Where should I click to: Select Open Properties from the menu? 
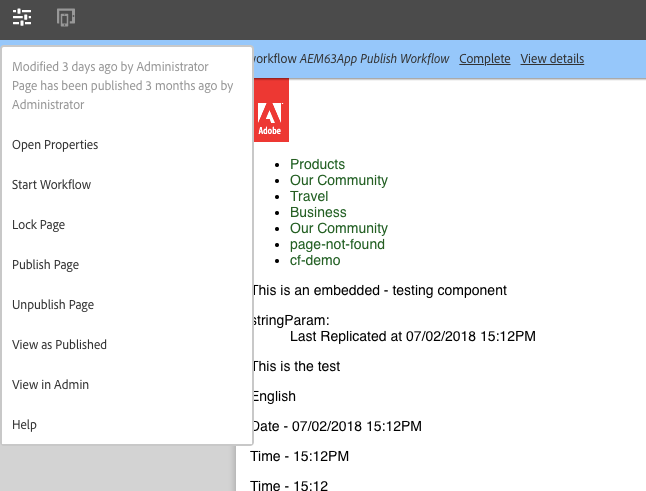click(x=55, y=145)
